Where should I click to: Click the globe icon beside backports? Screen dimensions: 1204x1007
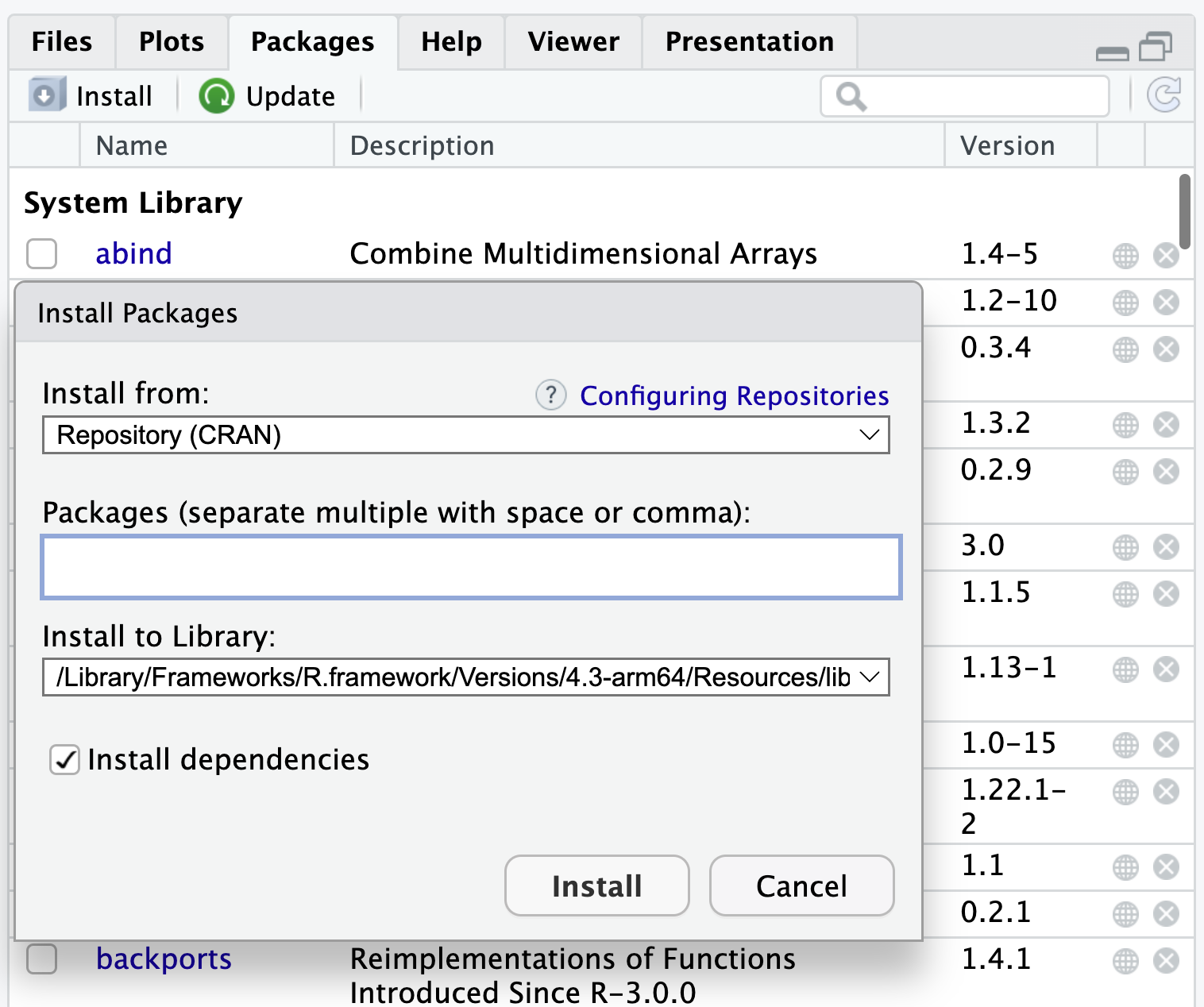[1125, 960]
